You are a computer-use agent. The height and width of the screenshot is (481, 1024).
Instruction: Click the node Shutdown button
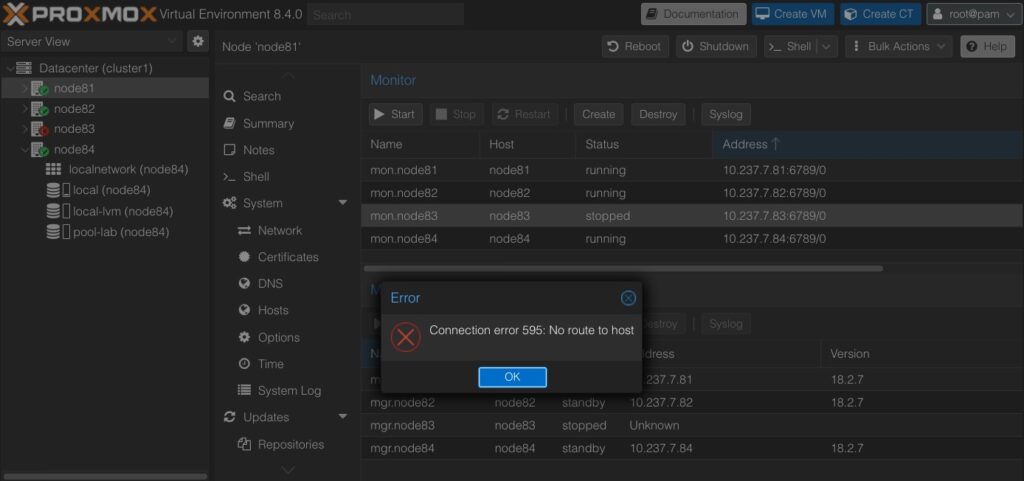coord(716,46)
